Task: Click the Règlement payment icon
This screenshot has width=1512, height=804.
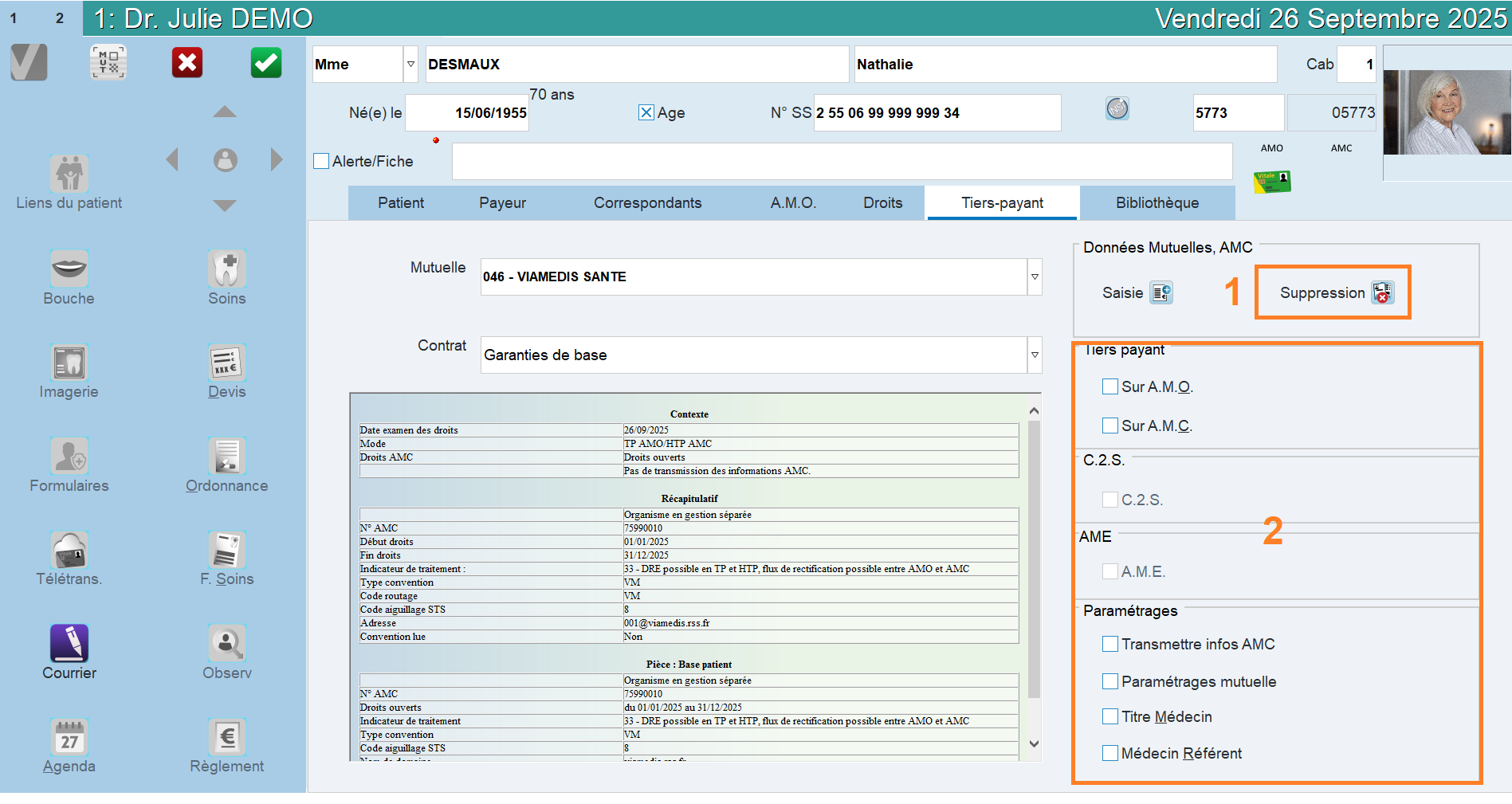Action: pos(226,737)
